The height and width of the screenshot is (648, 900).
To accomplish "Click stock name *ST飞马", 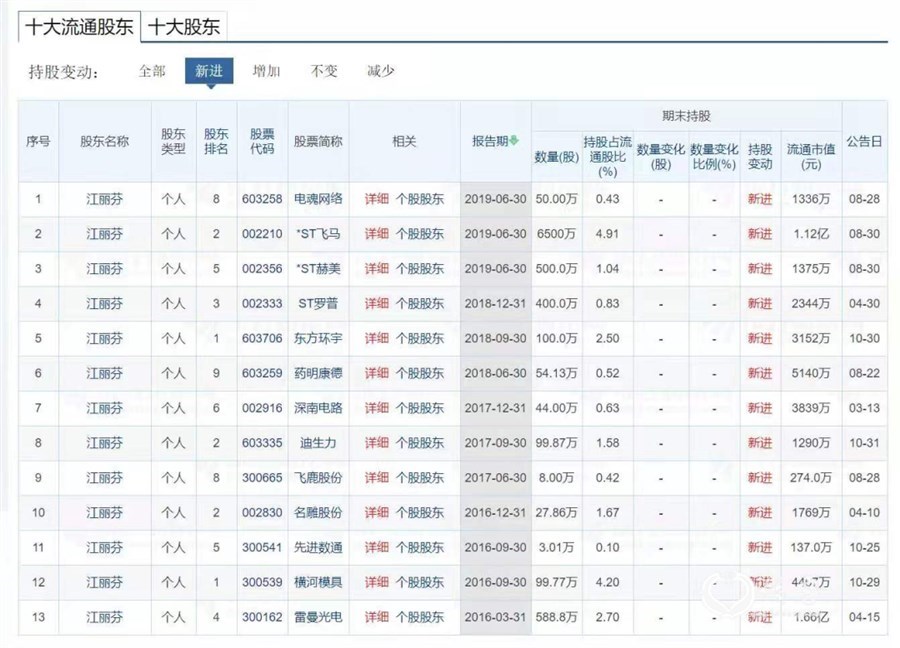I will pyautogui.click(x=318, y=234).
